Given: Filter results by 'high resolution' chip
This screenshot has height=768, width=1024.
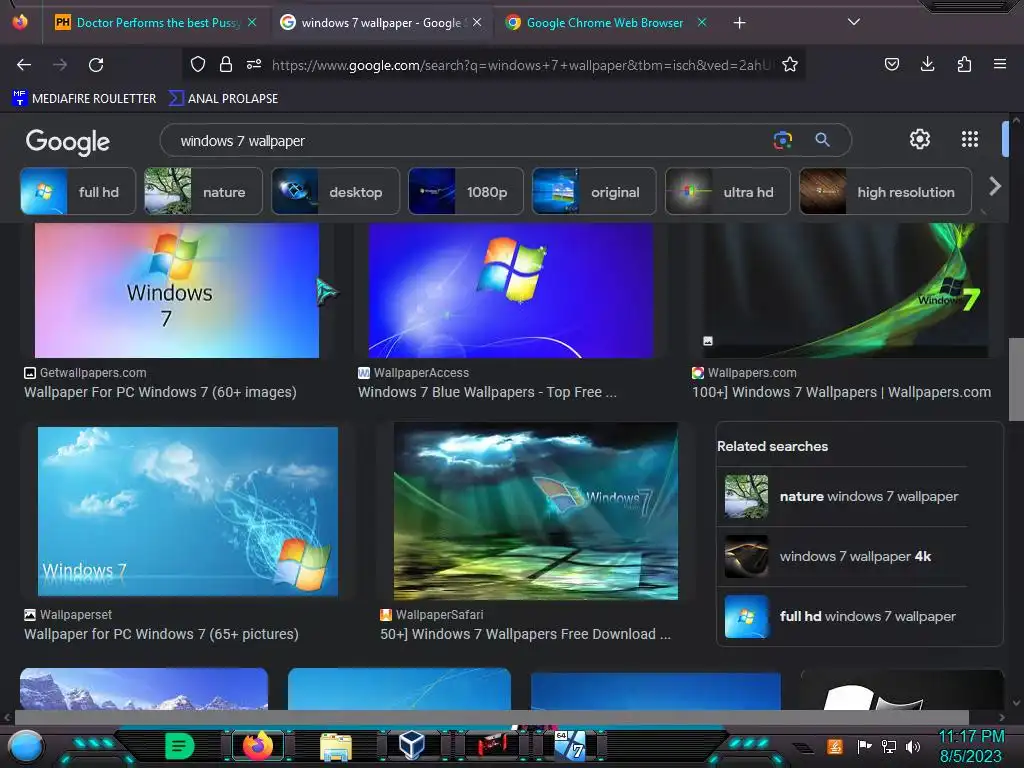Looking at the screenshot, I should coord(886,191).
